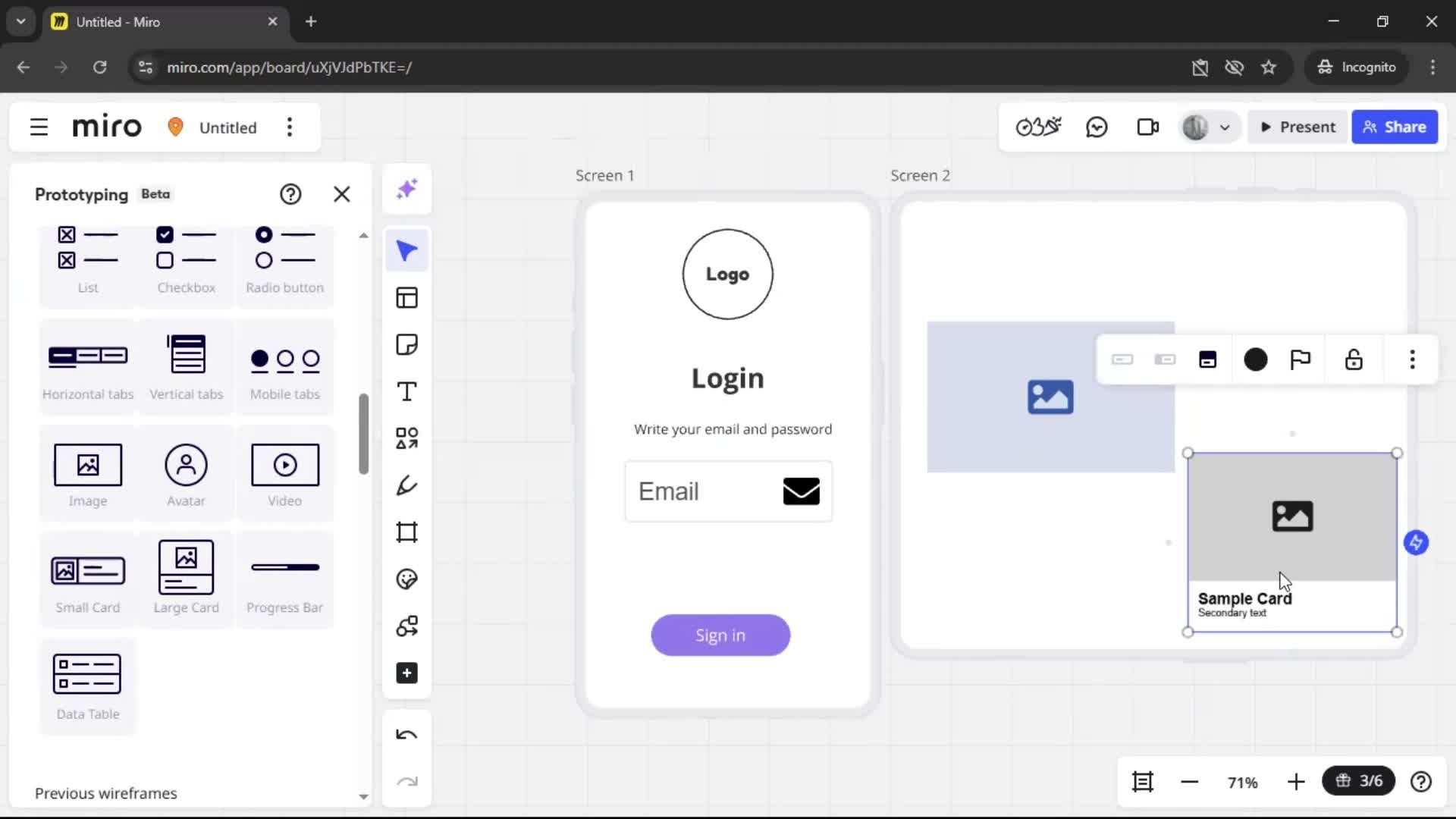Open the comments icon
This screenshot has height=819, width=1456.
click(x=1097, y=127)
